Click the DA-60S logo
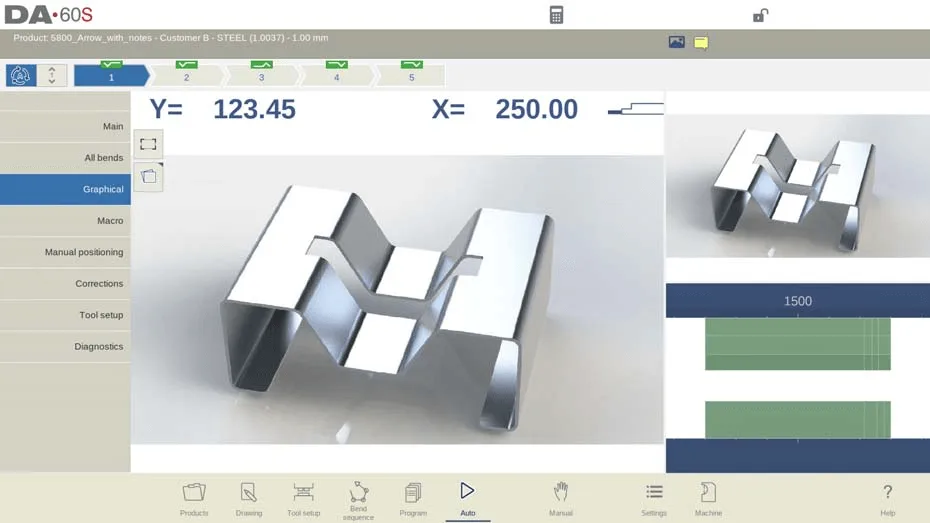 pos(49,15)
